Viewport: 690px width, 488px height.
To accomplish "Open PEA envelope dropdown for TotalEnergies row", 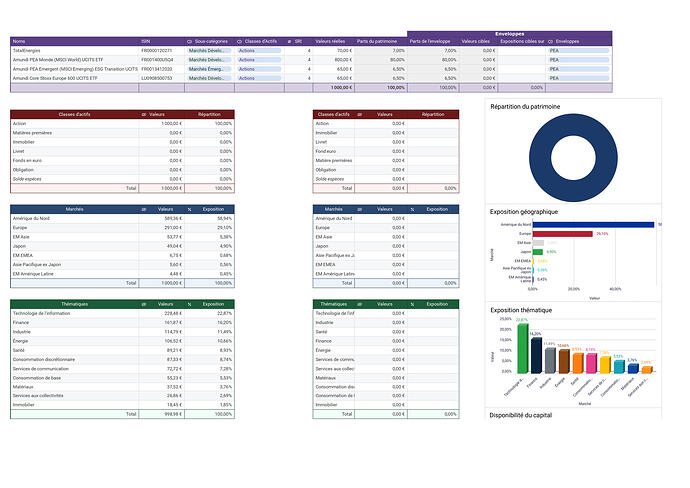I will (579, 51).
